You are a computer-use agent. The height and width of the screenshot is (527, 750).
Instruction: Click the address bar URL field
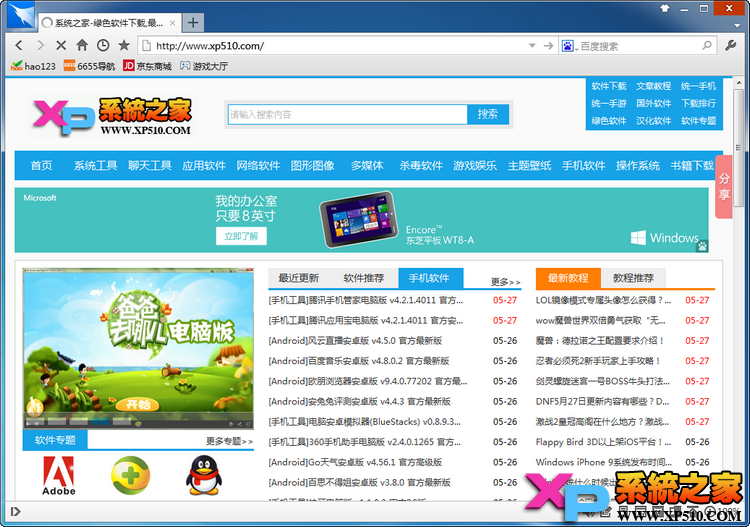335,46
